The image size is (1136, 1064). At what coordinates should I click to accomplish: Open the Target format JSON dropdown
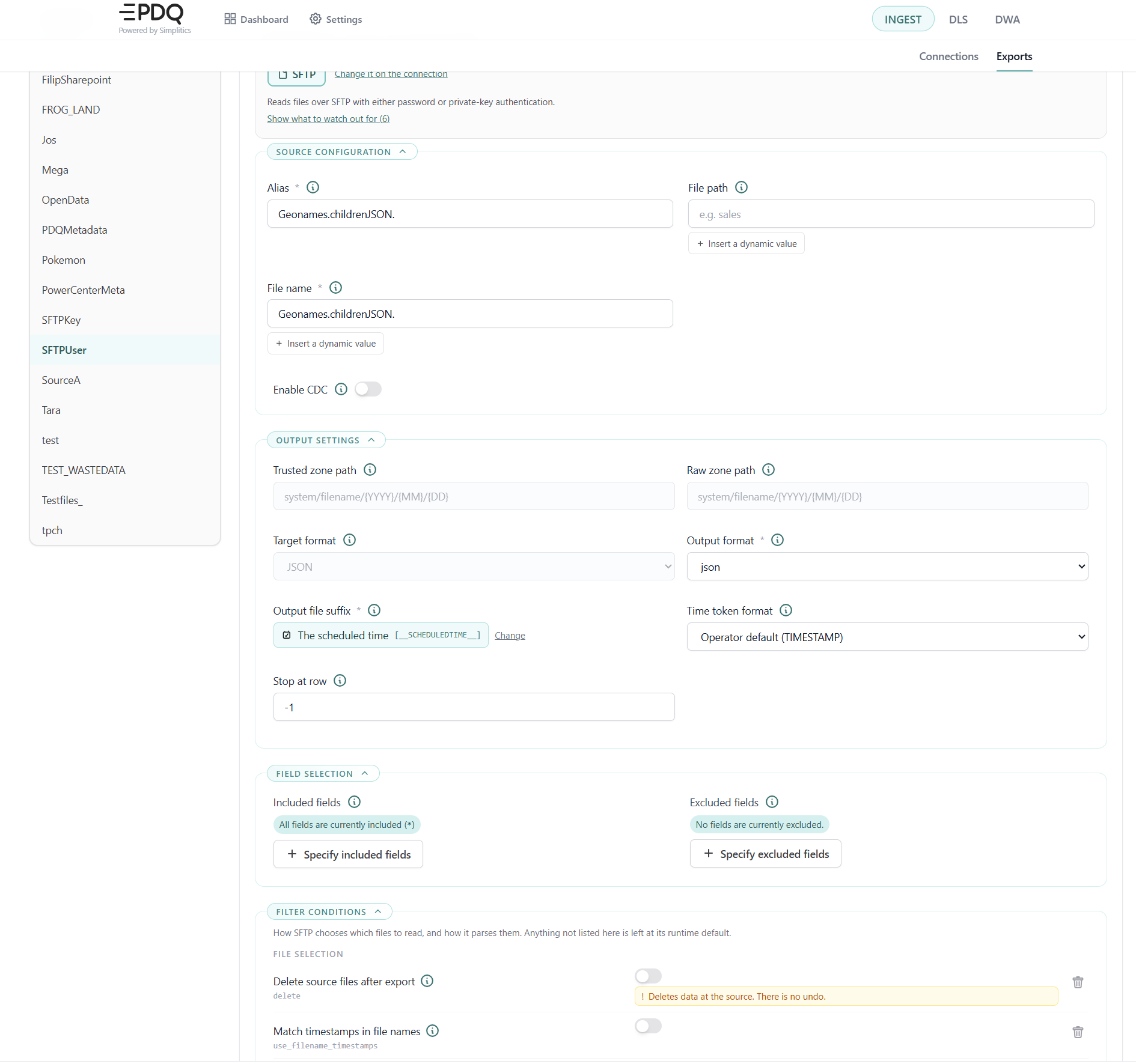(474, 567)
